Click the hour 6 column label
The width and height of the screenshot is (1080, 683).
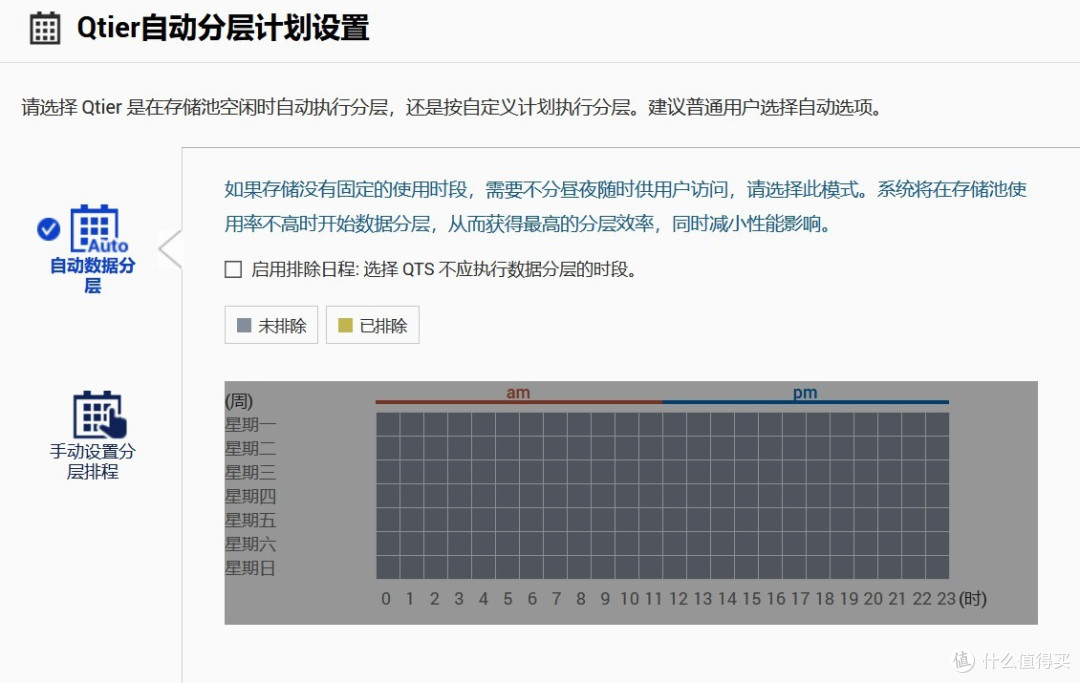(x=532, y=599)
